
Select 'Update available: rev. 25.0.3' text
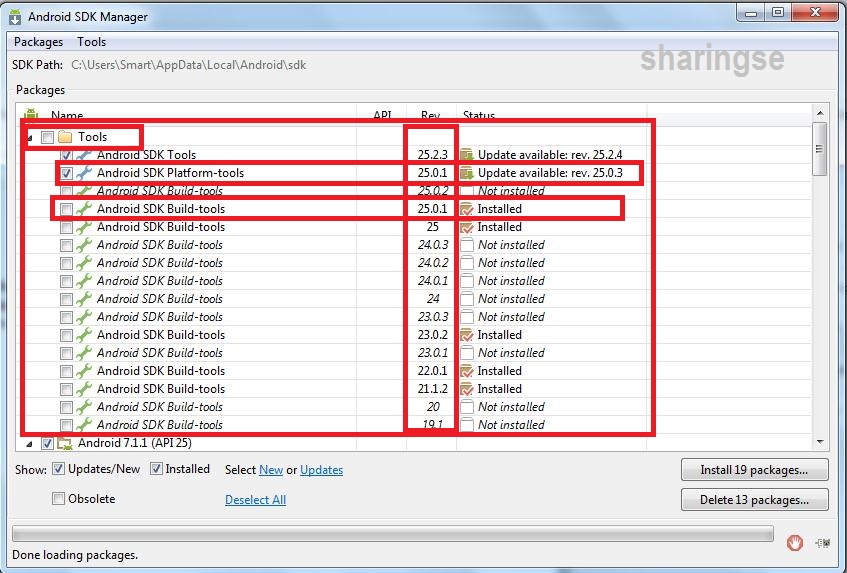tap(550, 173)
